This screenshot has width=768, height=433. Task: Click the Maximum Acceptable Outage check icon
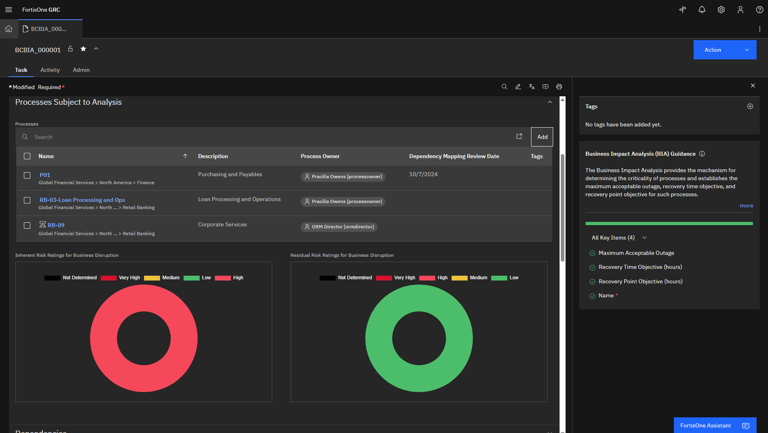(592, 253)
